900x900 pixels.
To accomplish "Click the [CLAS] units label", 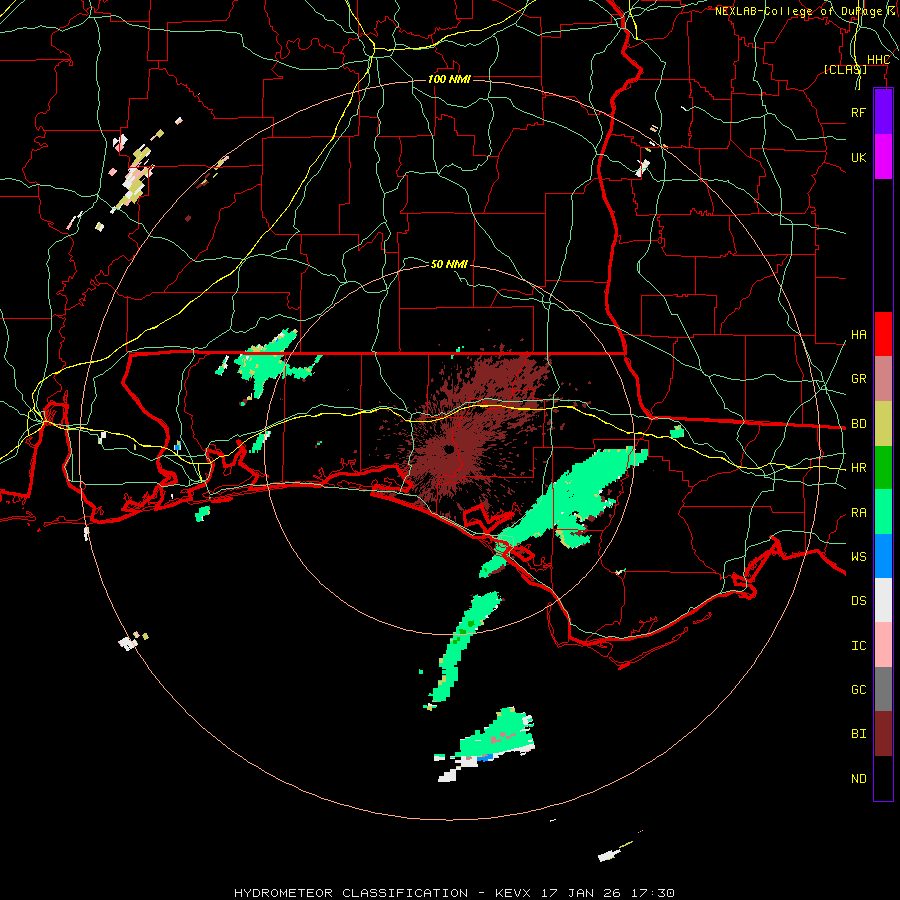I will point(845,69).
